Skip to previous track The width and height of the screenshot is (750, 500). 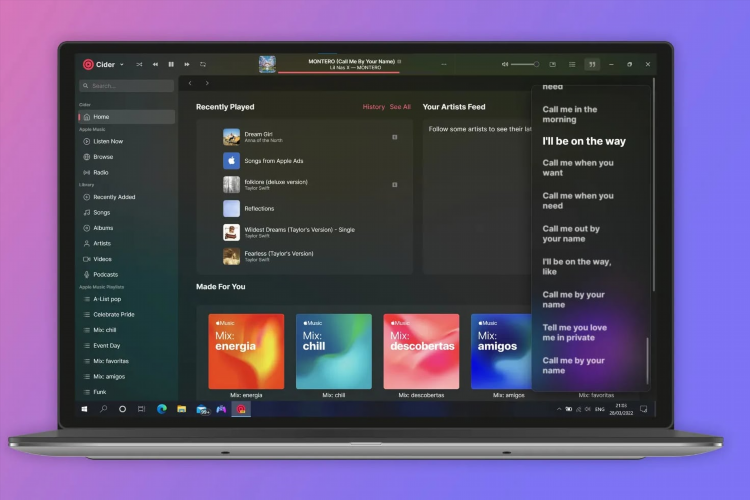155,65
